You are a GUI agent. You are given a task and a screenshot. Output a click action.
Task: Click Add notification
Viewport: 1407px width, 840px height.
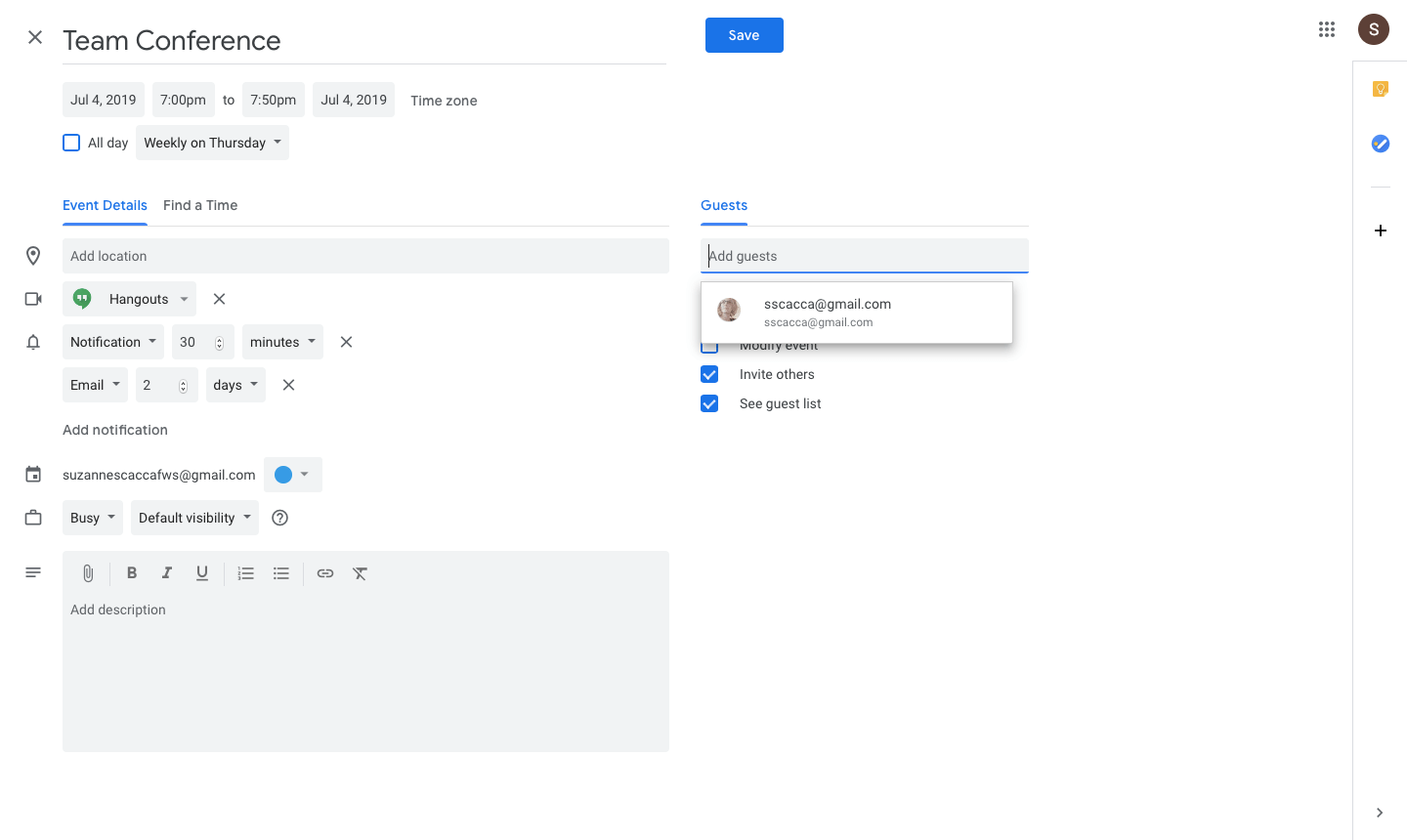(x=115, y=430)
